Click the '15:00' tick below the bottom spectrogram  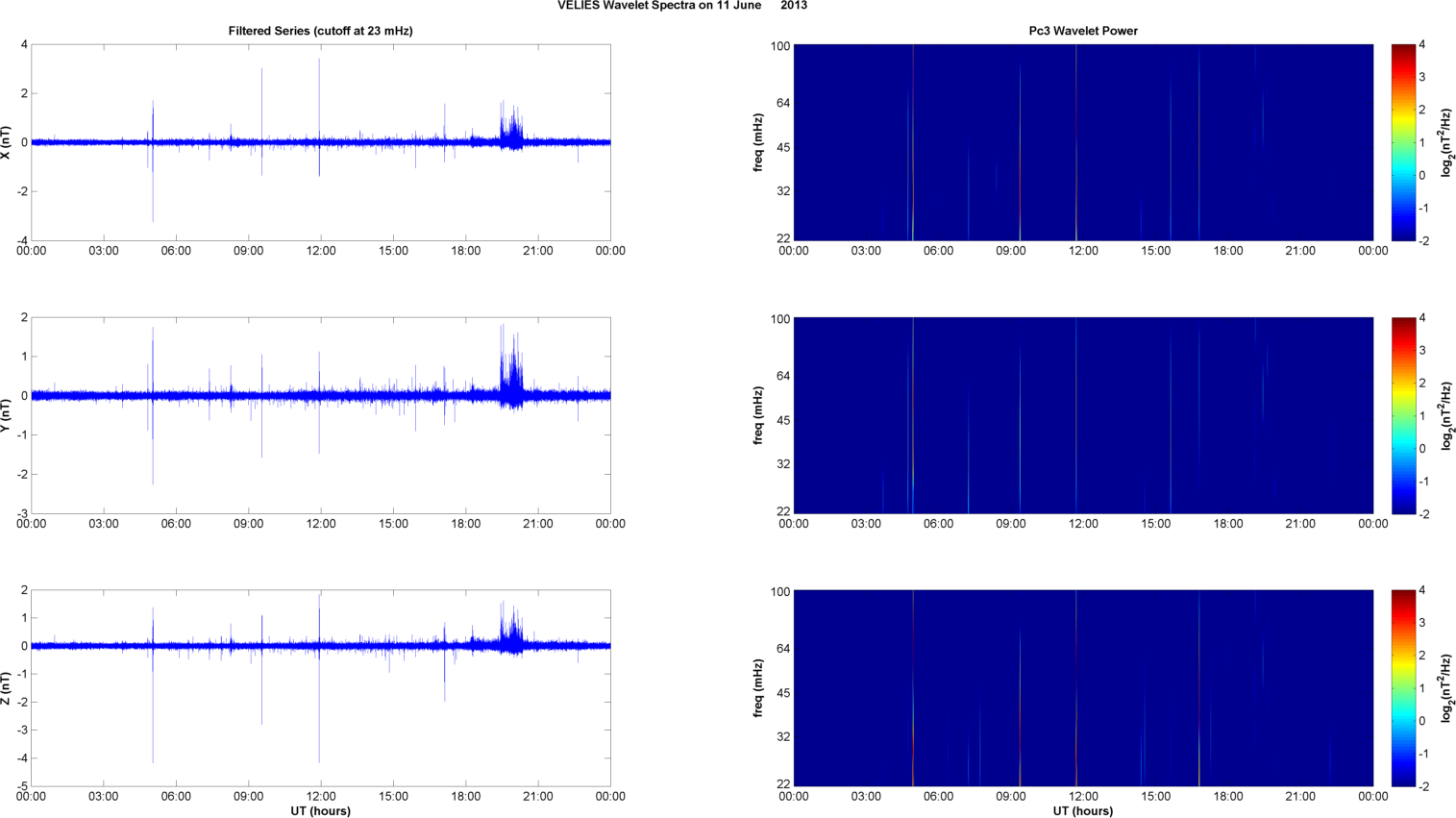[1156, 797]
